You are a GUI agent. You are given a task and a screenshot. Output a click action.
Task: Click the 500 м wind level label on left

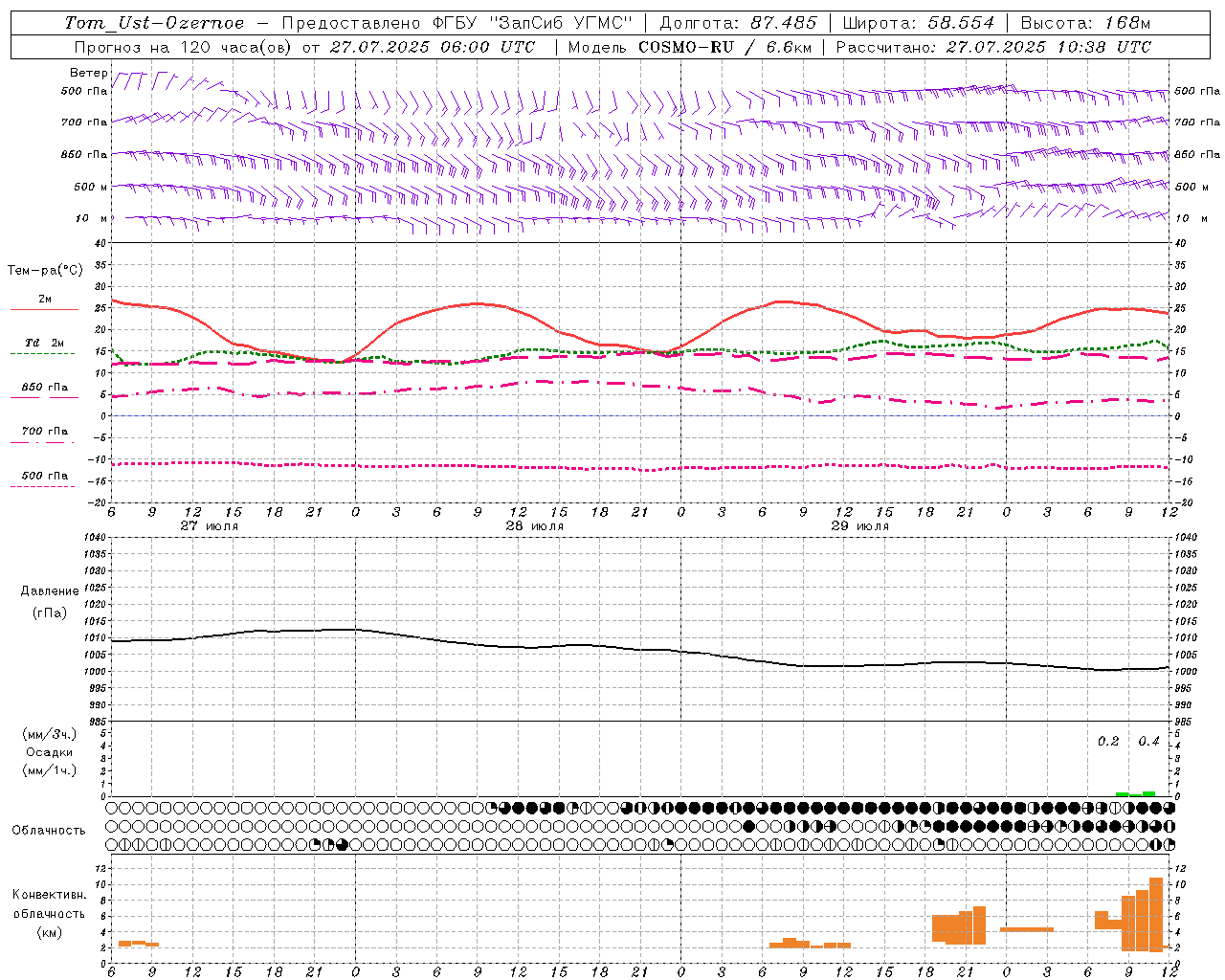click(x=91, y=188)
